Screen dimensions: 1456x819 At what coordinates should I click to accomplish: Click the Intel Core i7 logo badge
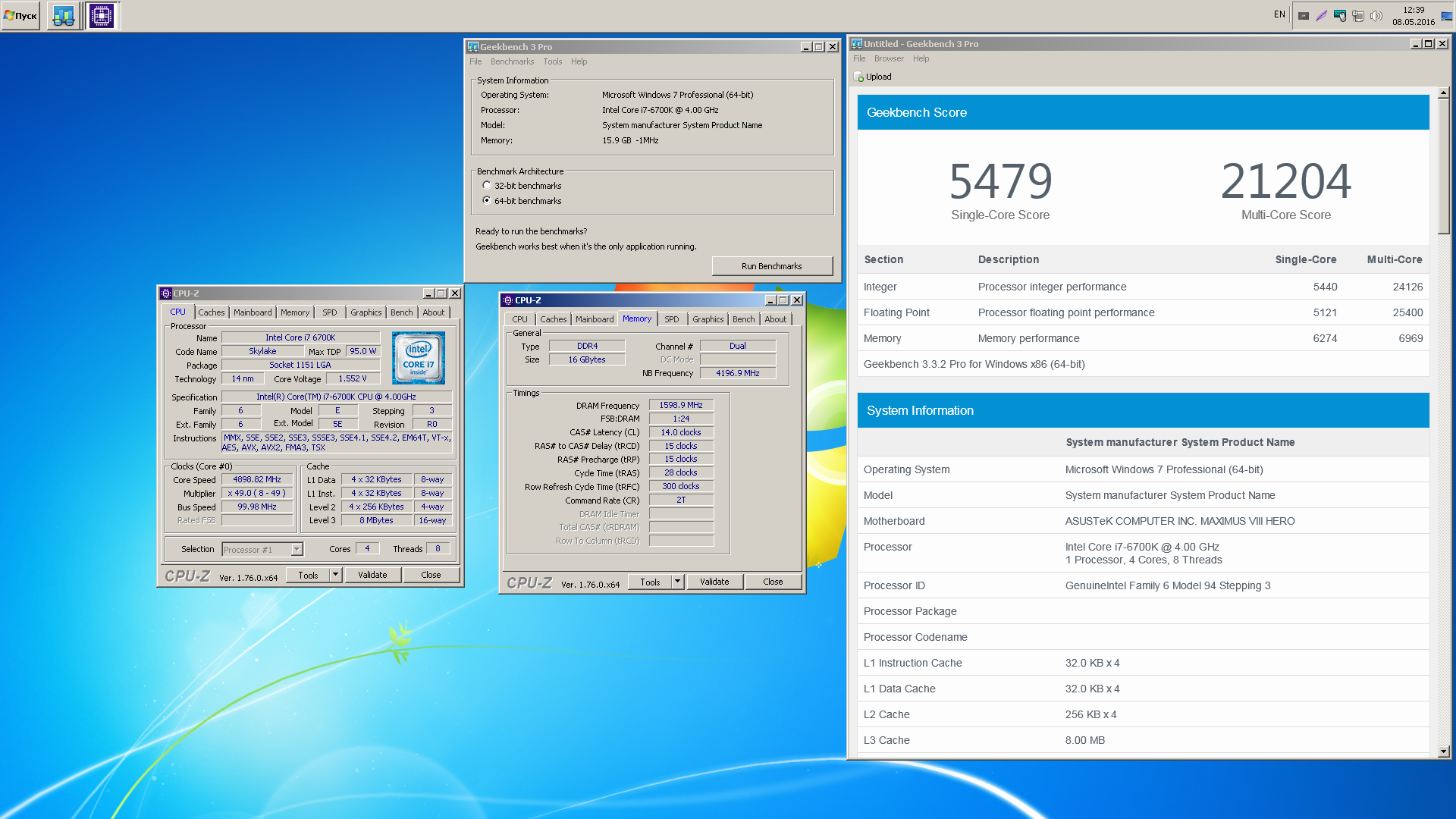tap(419, 357)
